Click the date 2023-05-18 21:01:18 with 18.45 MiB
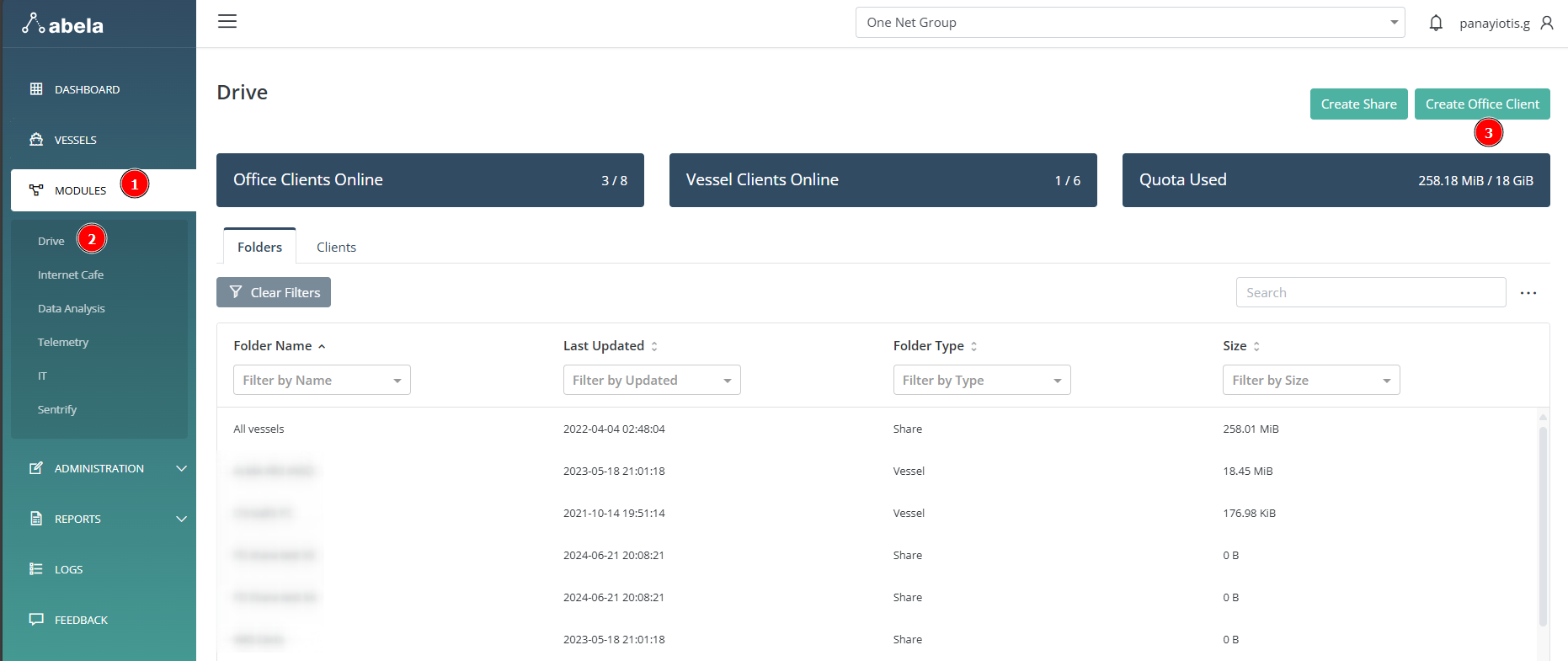1568x661 pixels. [614, 471]
